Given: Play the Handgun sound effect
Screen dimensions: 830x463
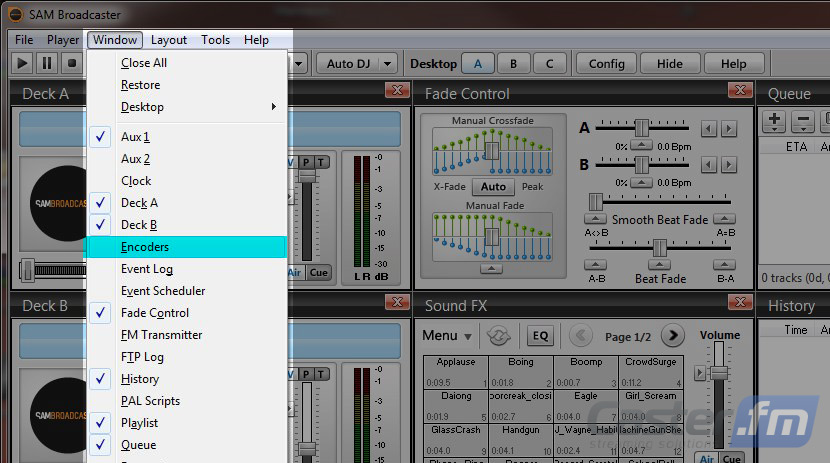Looking at the screenshot, I should pos(521,440).
